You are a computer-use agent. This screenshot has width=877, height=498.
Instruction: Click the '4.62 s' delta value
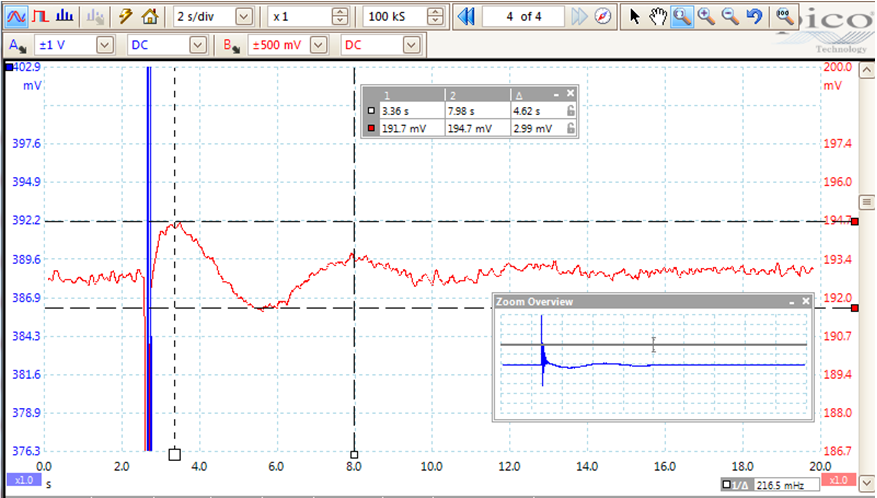click(526, 111)
